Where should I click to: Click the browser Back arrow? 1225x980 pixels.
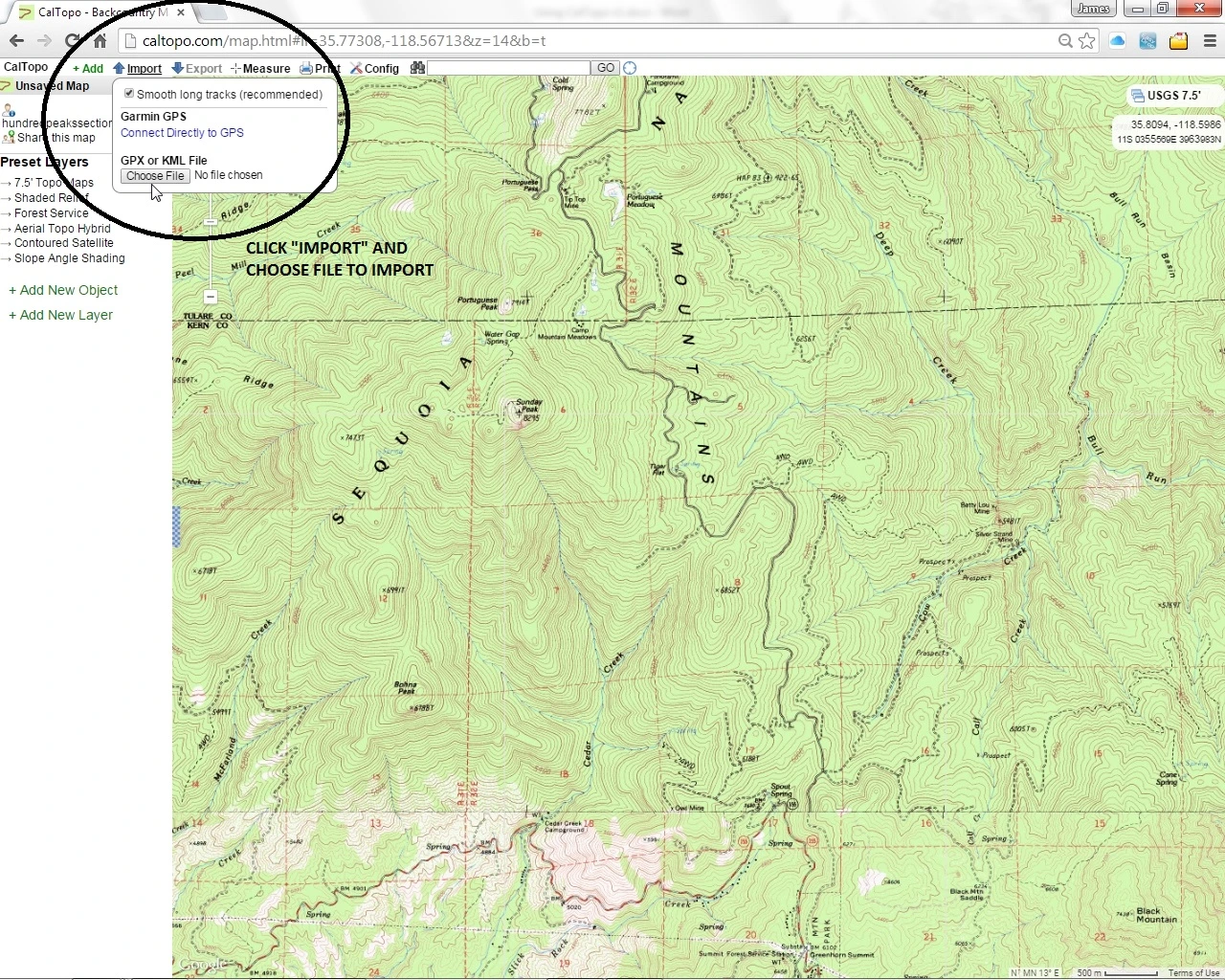pyautogui.click(x=16, y=40)
